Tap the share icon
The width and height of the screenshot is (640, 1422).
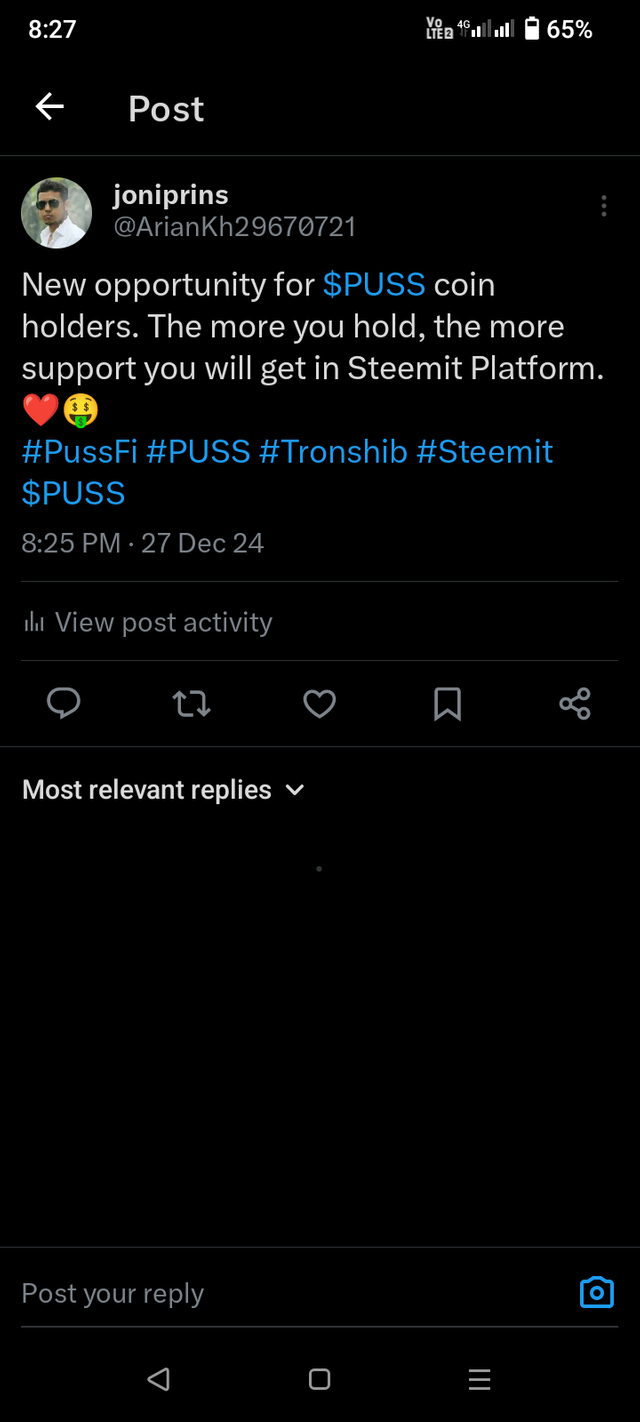click(x=575, y=704)
